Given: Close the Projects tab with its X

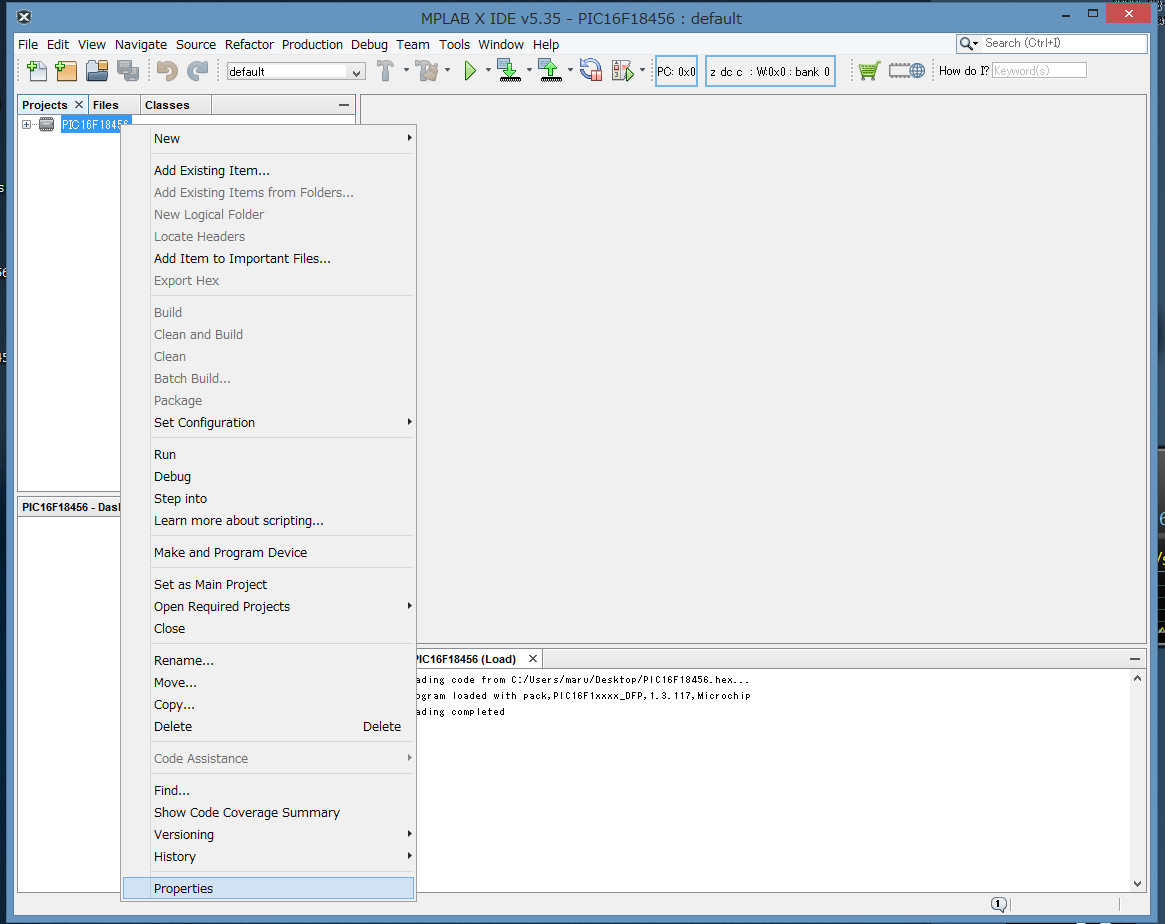Looking at the screenshot, I should 79,105.
